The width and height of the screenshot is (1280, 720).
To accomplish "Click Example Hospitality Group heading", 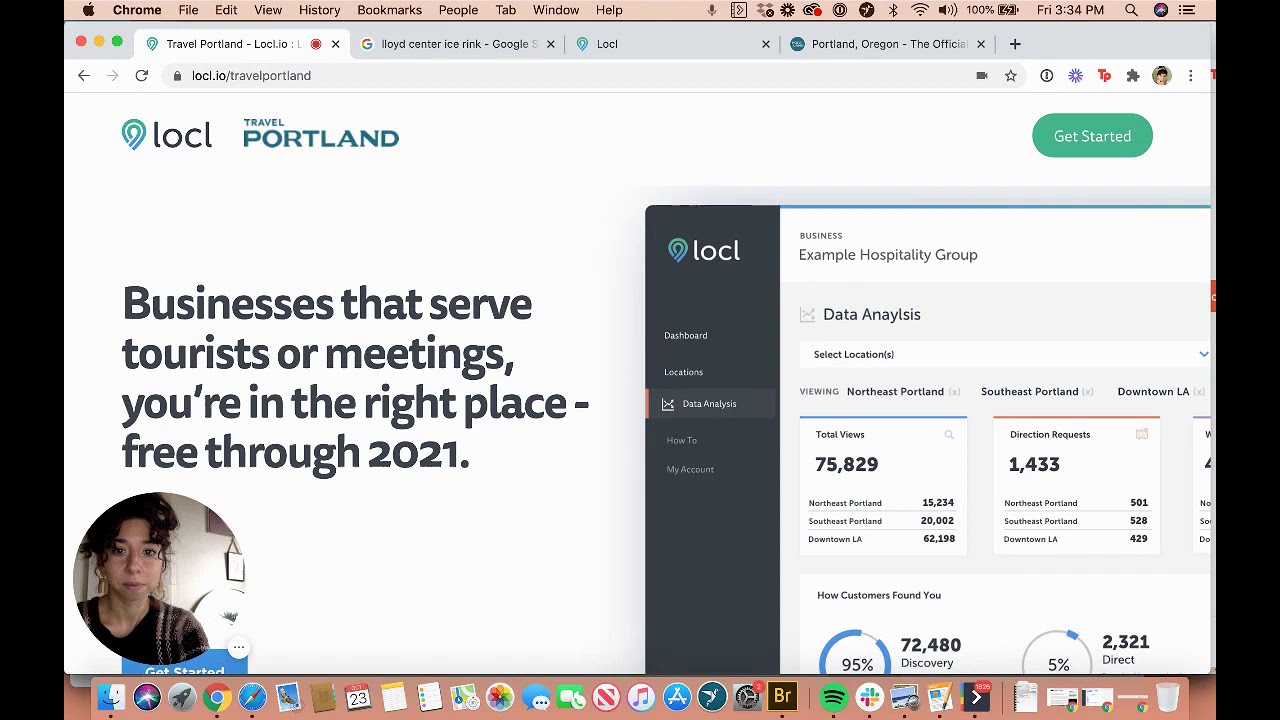I will pyautogui.click(x=888, y=255).
